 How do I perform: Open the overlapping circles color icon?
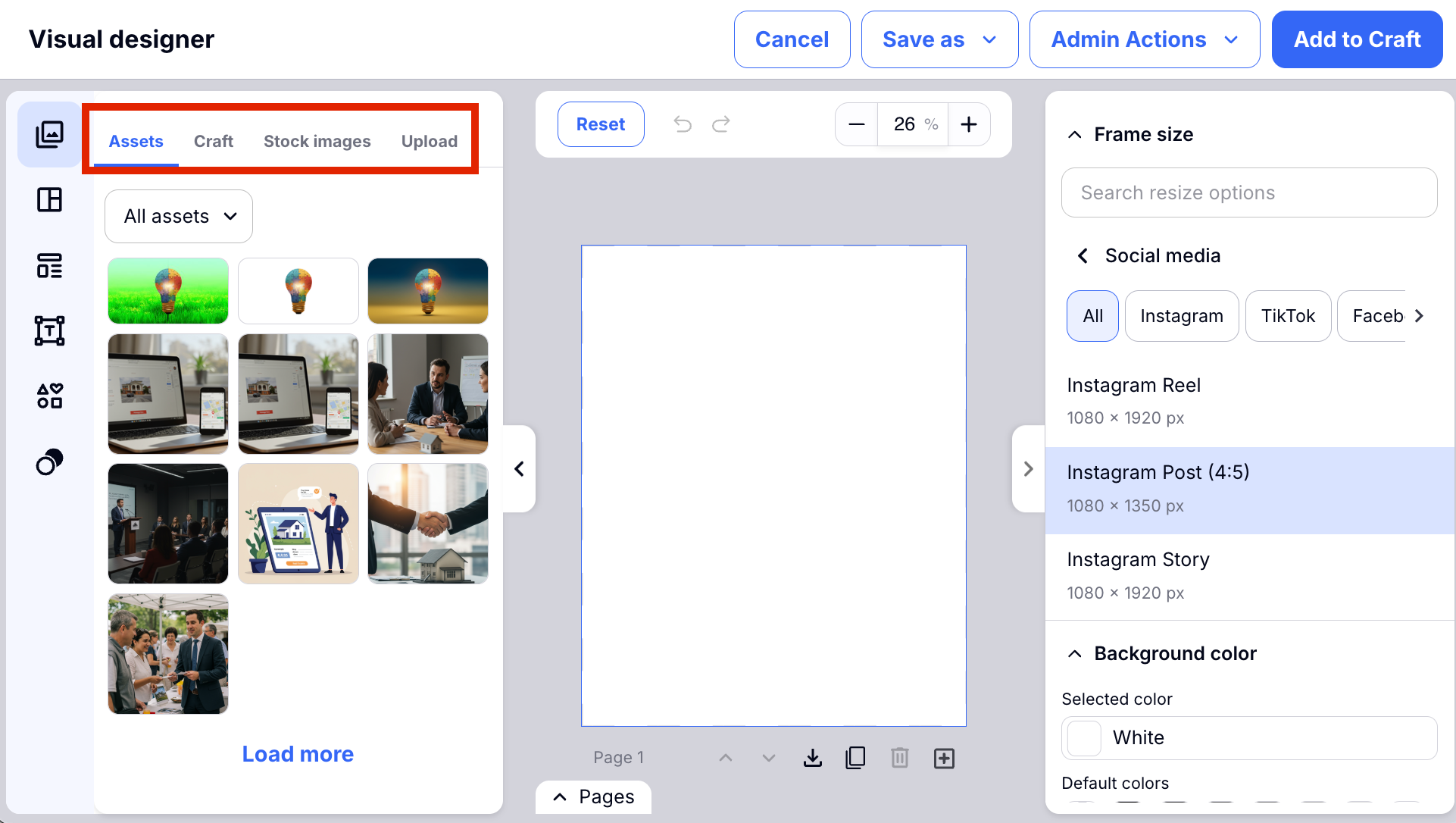pos(49,462)
